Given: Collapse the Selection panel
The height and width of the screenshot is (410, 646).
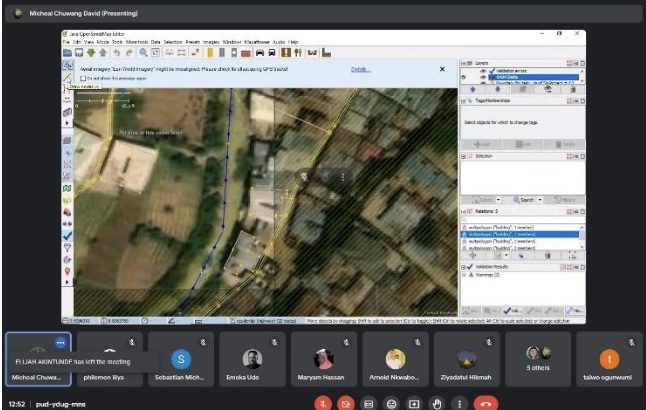Looking at the screenshot, I should pos(463,157).
